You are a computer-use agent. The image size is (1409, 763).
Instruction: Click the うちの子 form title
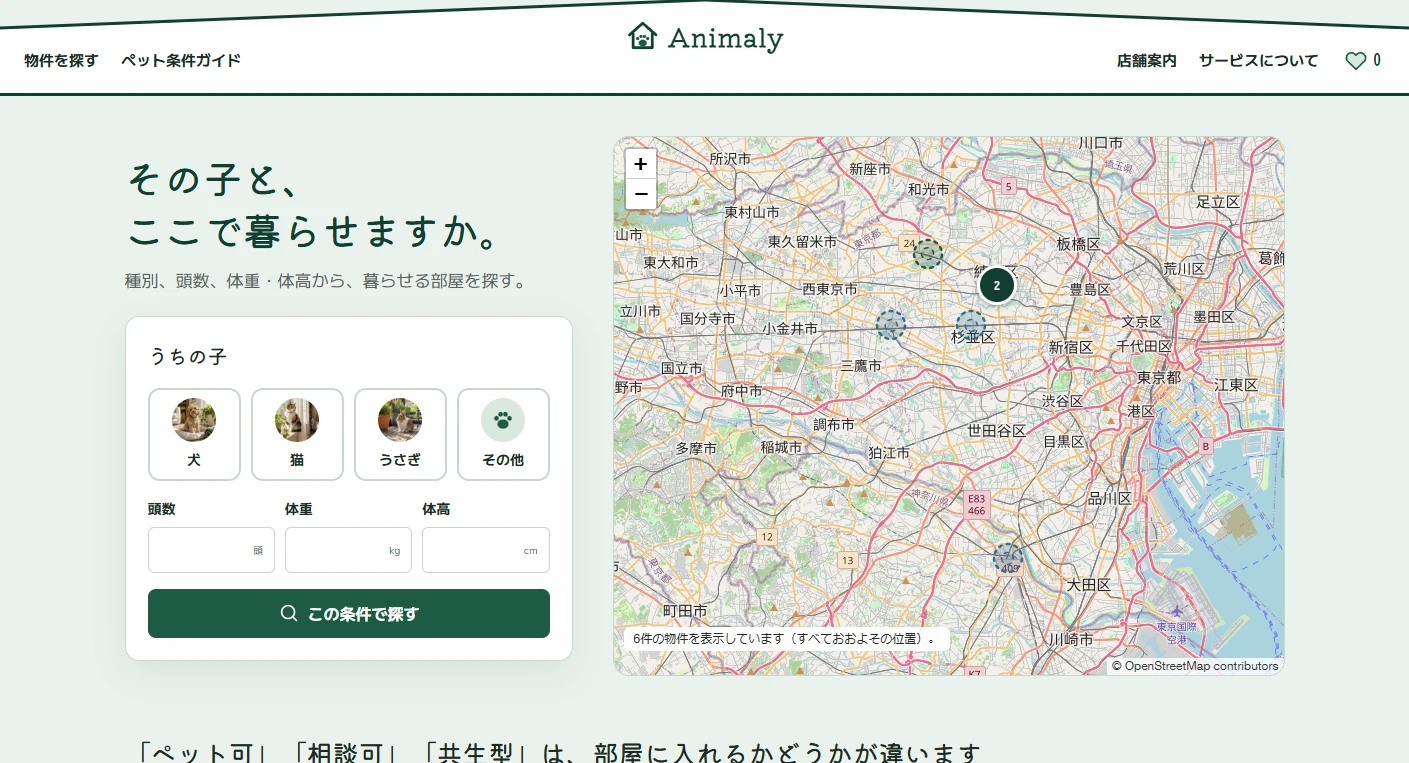click(189, 356)
